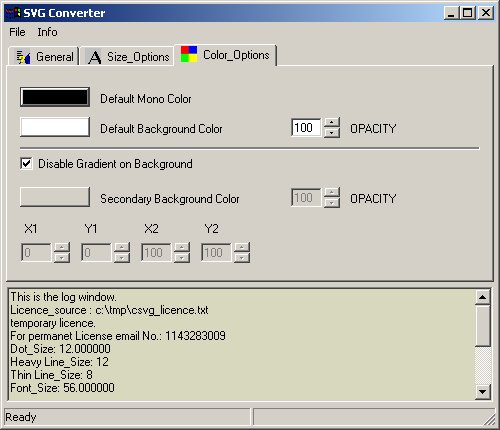
Task: Increase the Secondary Background opacity
Action: point(331,193)
